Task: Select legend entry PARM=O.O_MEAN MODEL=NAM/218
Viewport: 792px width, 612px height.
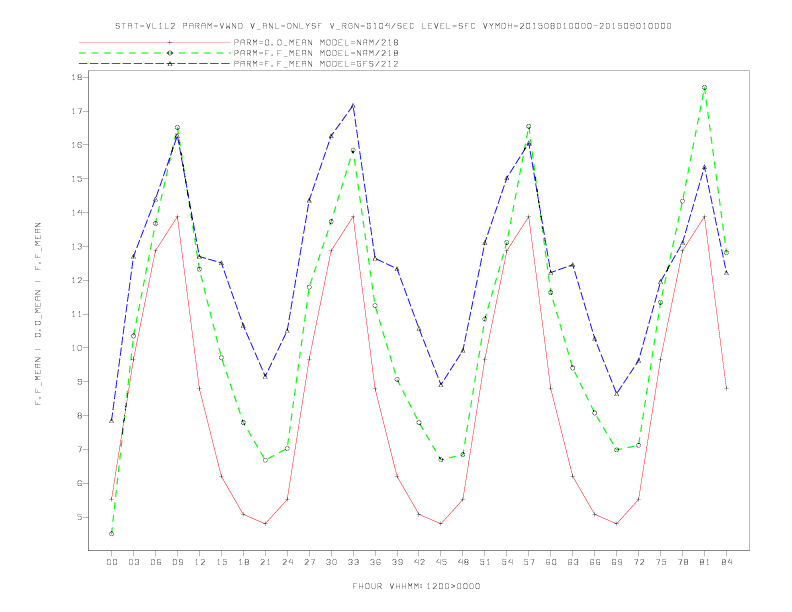Action: pyautogui.click(x=316, y=42)
